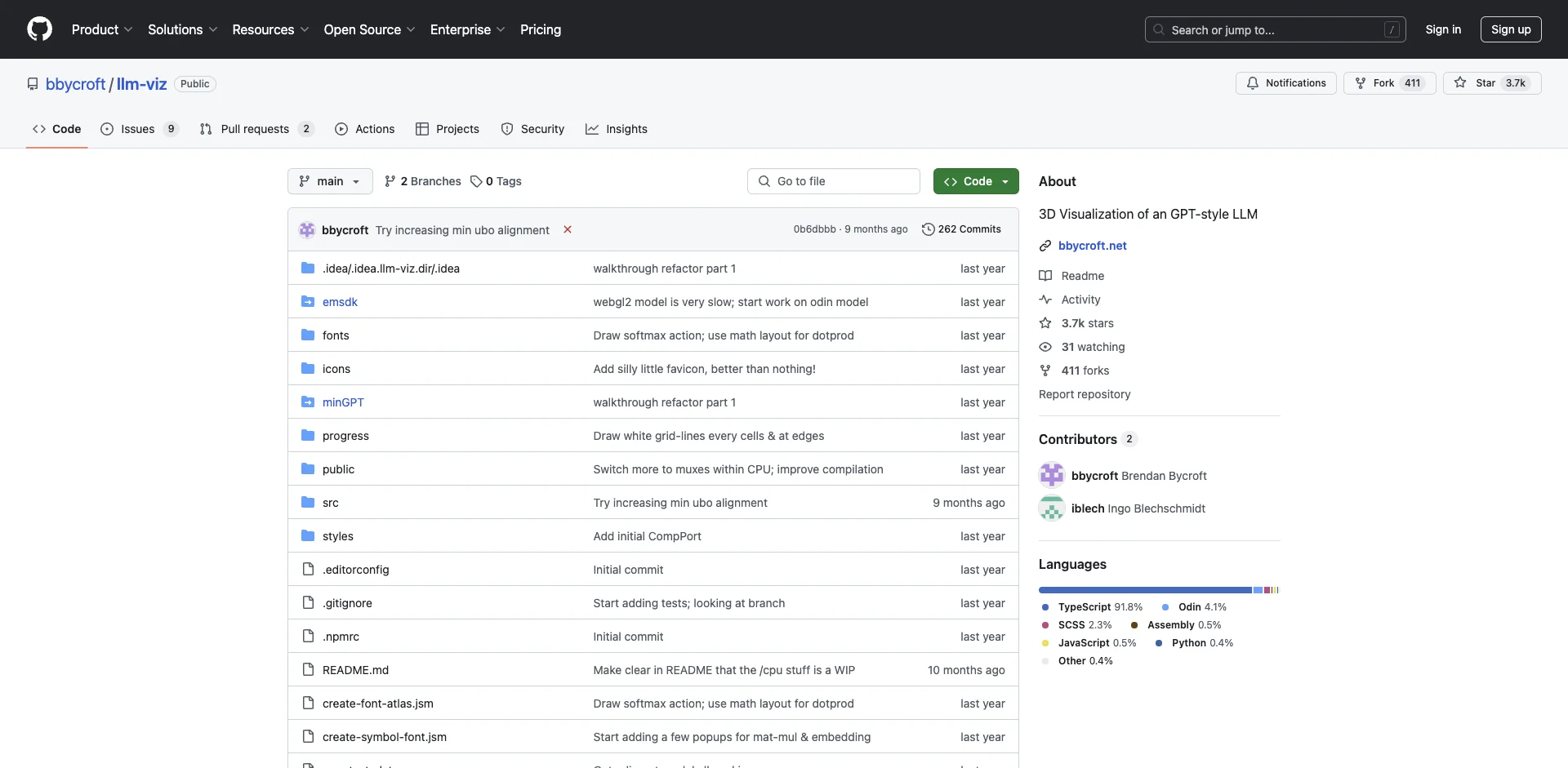The height and width of the screenshot is (768, 1568).
Task: Open the create-font-atlas.jsm file
Action: [x=378, y=704]
